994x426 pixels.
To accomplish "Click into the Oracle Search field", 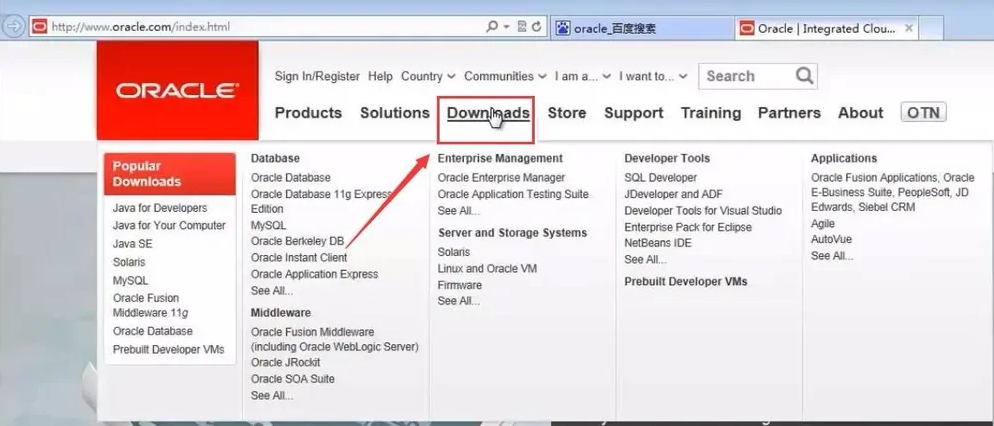I will 745,76.
